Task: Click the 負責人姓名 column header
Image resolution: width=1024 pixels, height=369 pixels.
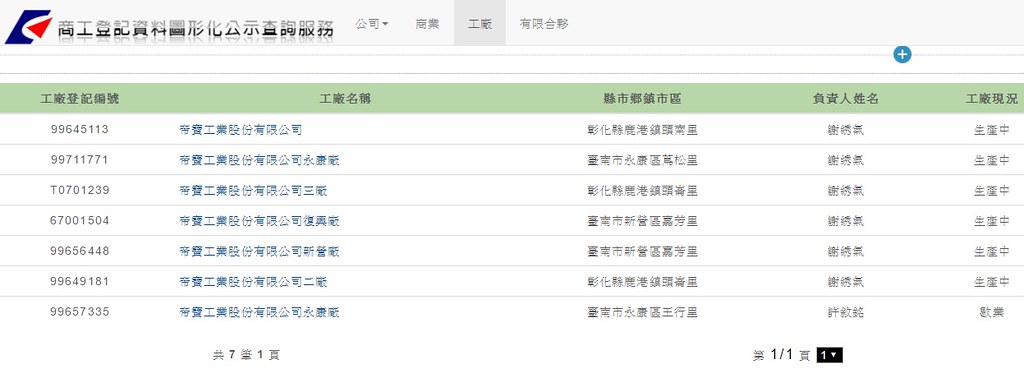Action: click(845, 99)
